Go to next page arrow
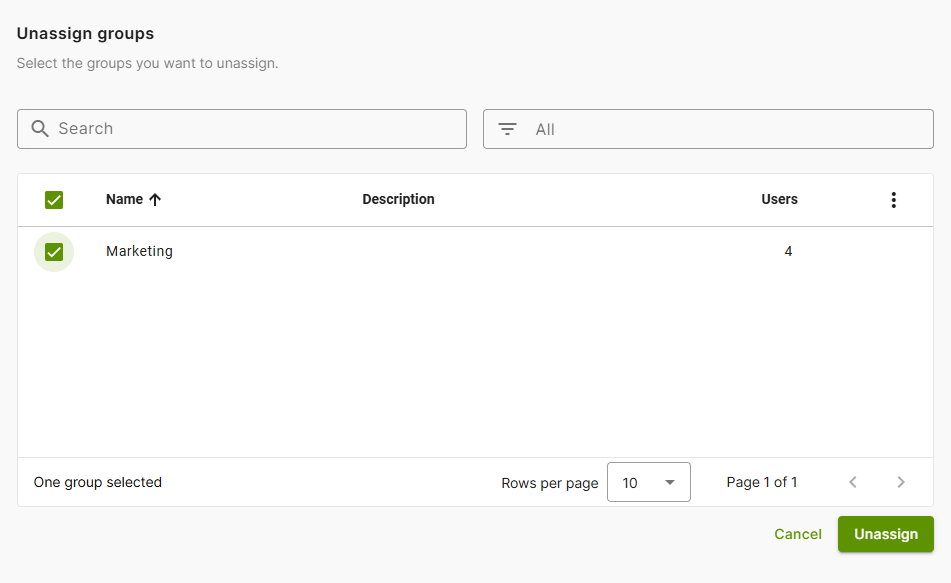Image resolution: width=951 pixels, height=583 pixels. (x=901, y=482)
